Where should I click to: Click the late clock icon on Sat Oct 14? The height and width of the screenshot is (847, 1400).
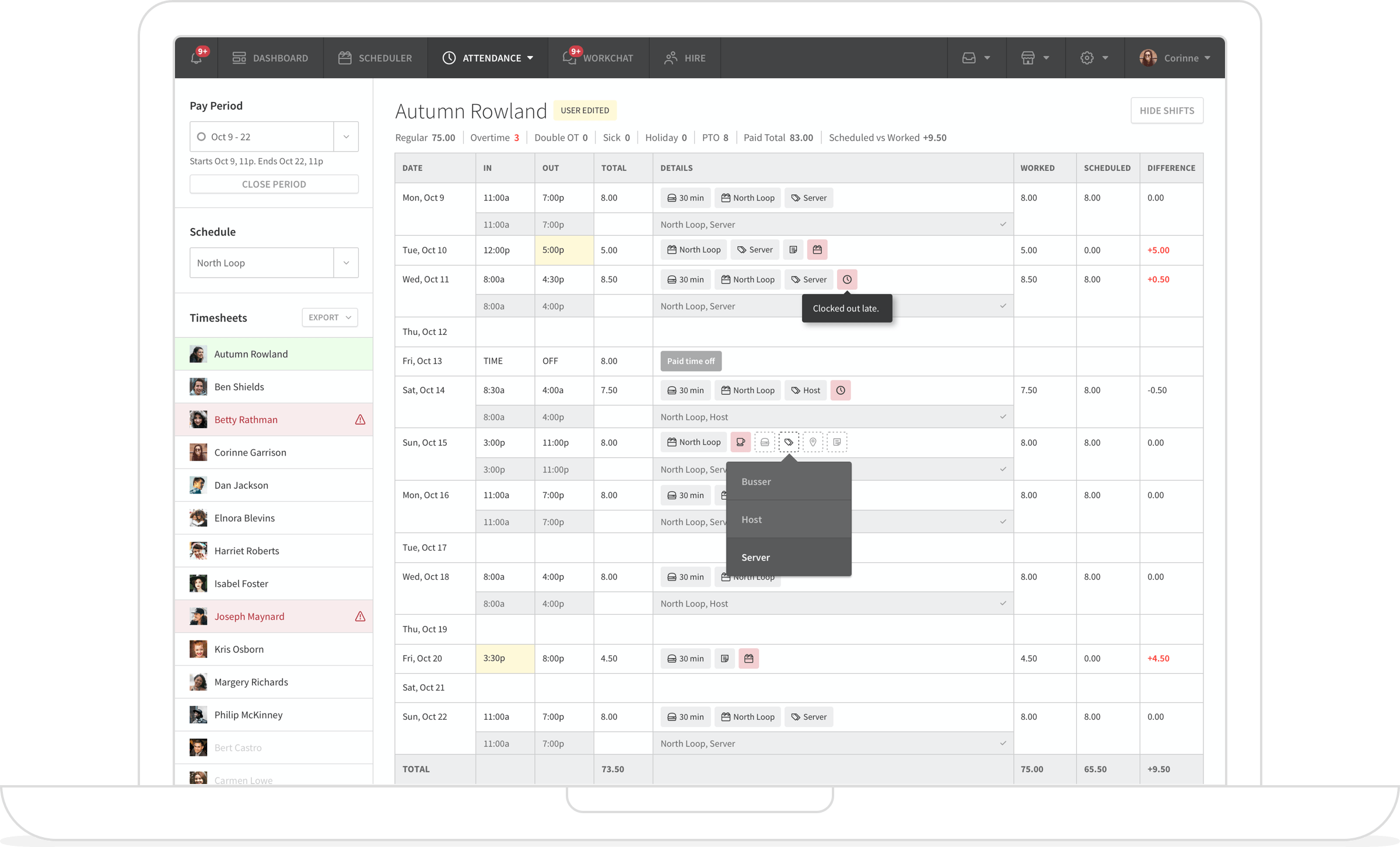[840, 390]
